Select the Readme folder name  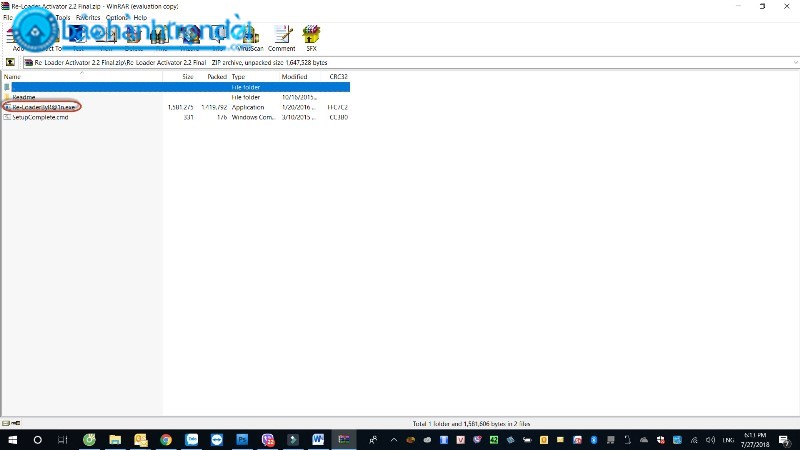coord(23,97)
